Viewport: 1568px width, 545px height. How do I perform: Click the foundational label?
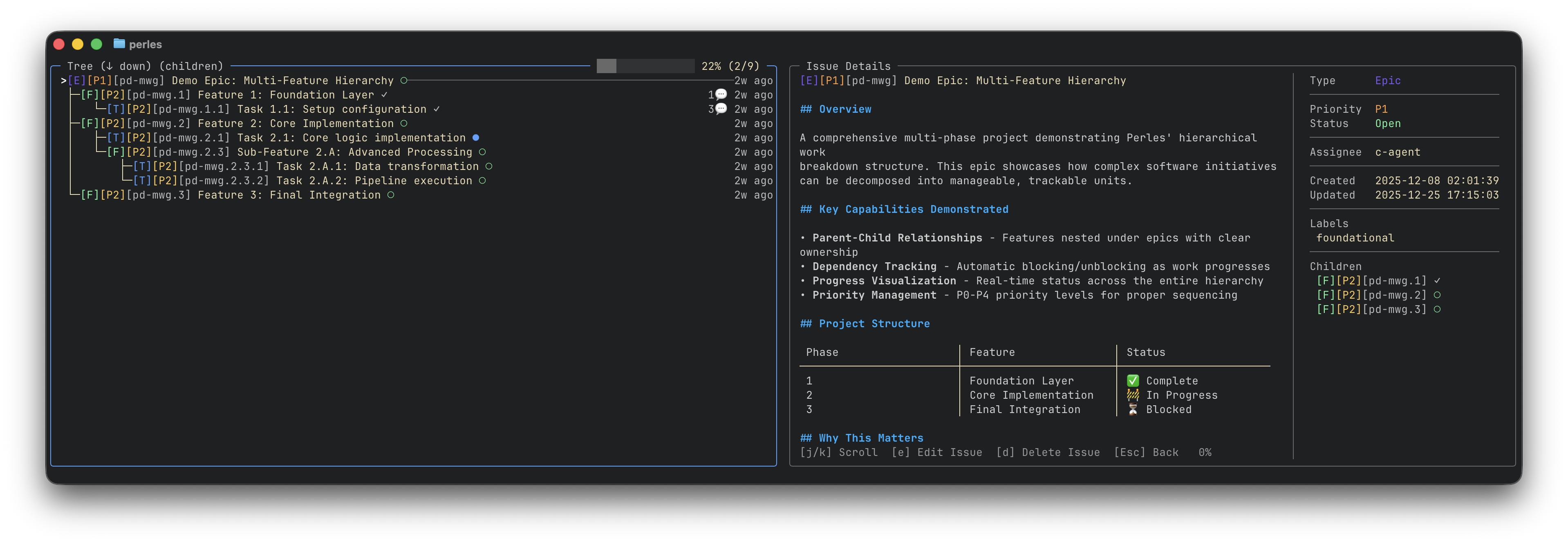pos(1355,238)
